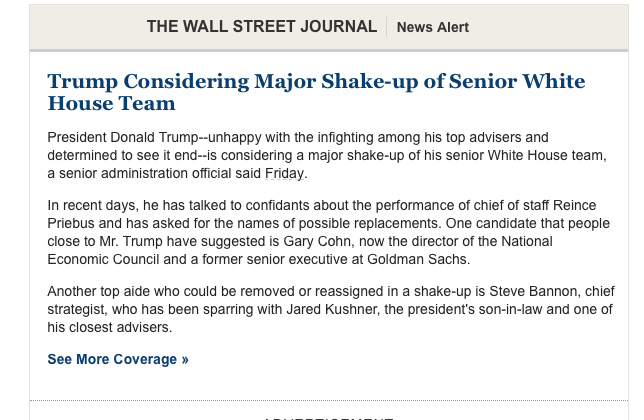644x420 pixels.
Task: Click the partially visible Advertisement label
Action: click(x=329, y=418)
